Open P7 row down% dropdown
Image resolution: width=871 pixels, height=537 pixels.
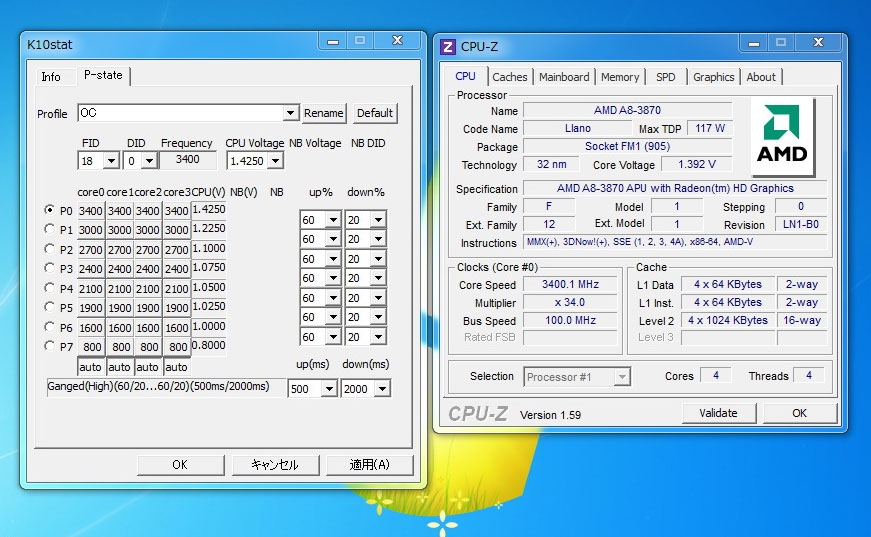[378, 337]
